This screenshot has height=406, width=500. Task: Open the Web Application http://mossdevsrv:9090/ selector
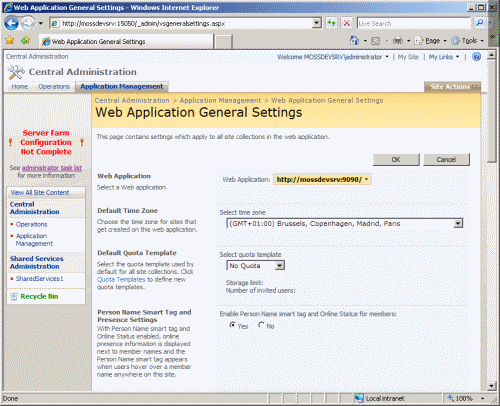[322, 179]
